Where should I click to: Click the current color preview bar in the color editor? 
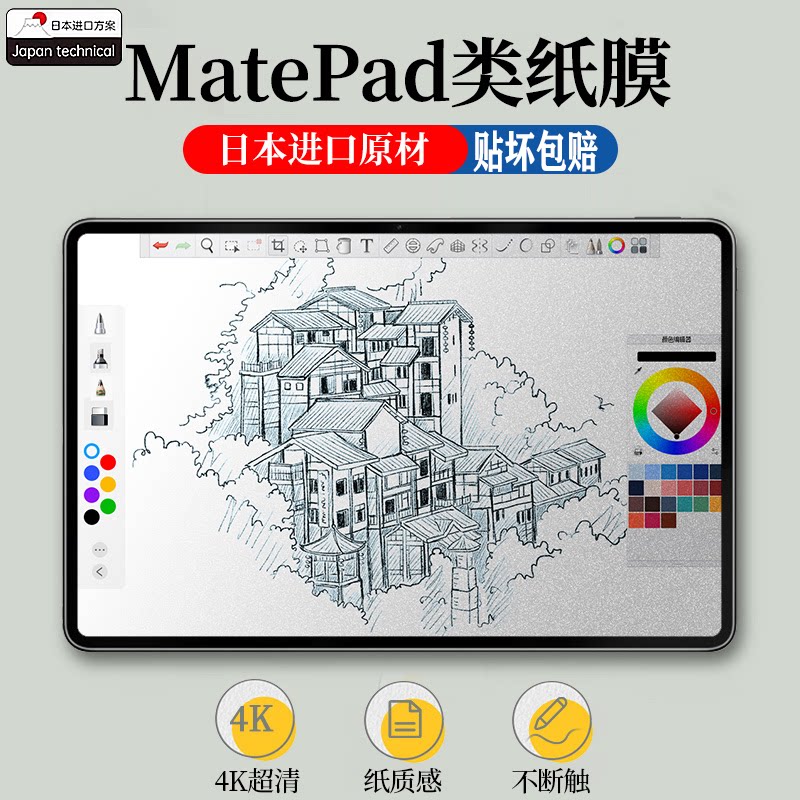[x=676, y=356]
